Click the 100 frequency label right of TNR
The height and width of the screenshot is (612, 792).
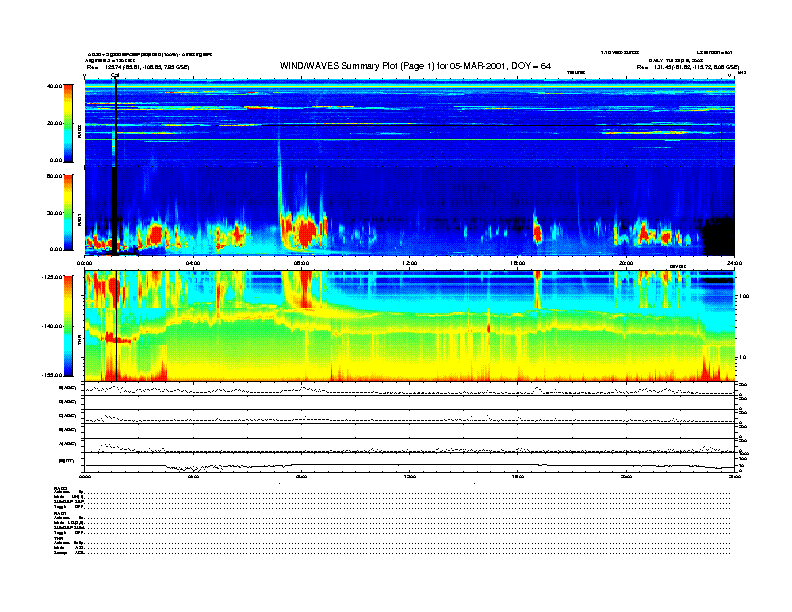744,296
